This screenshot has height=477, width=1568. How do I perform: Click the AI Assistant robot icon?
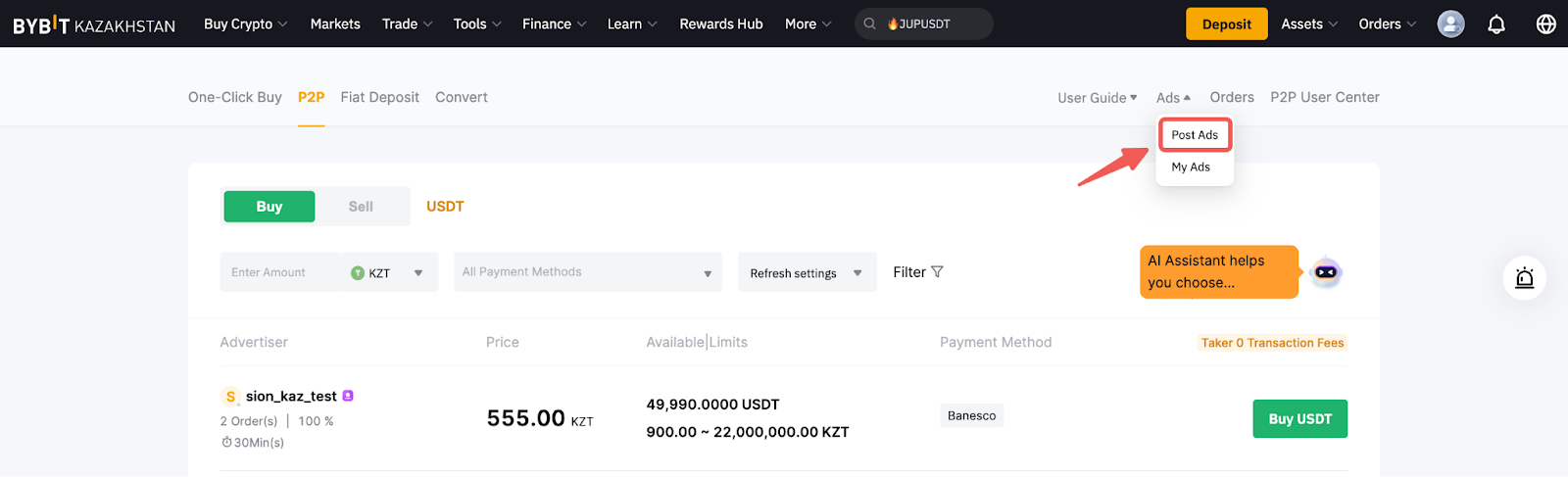coord(1326,272)
